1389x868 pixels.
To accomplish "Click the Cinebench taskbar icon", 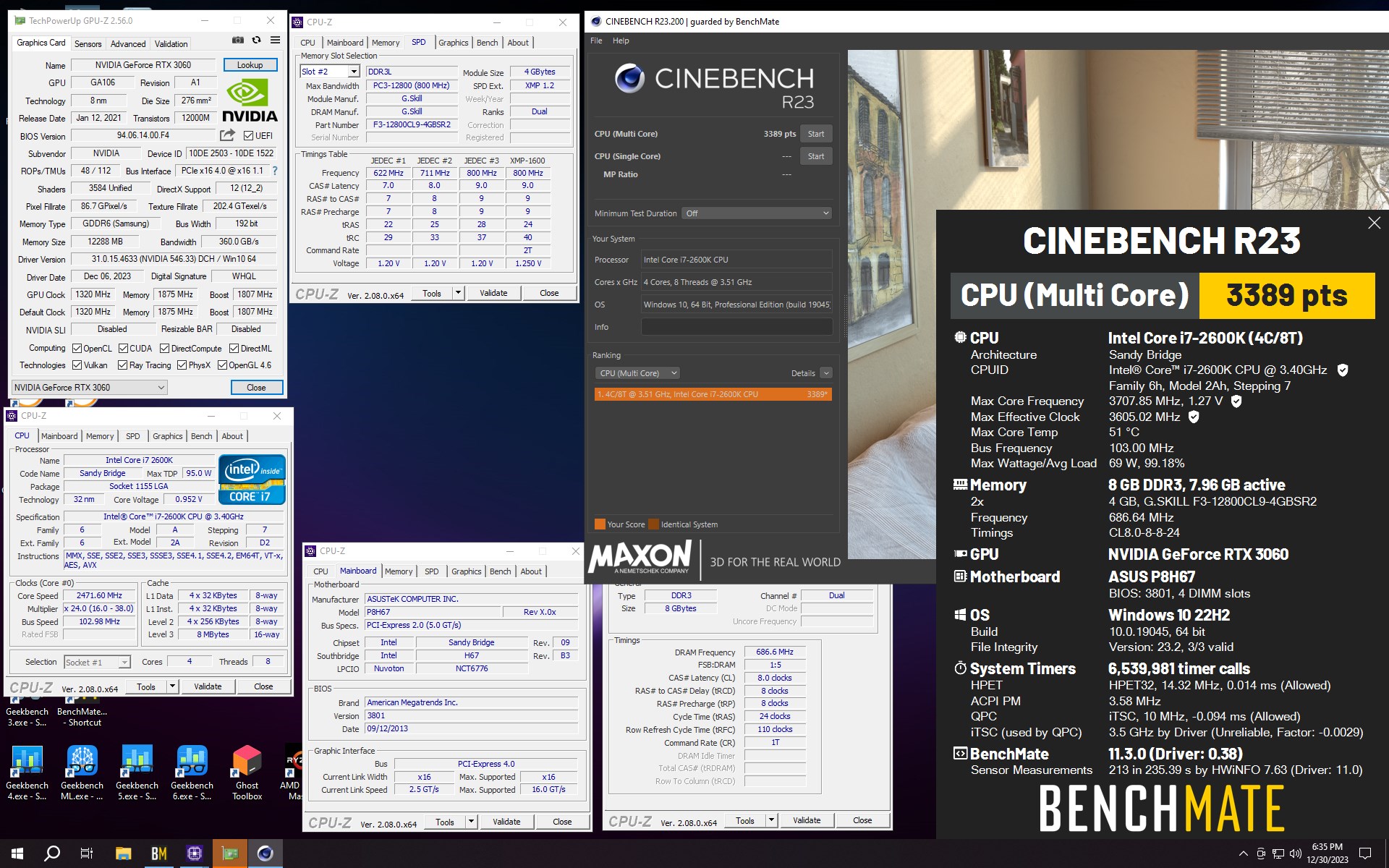I will pyautogui.click(x=265, y=854).
